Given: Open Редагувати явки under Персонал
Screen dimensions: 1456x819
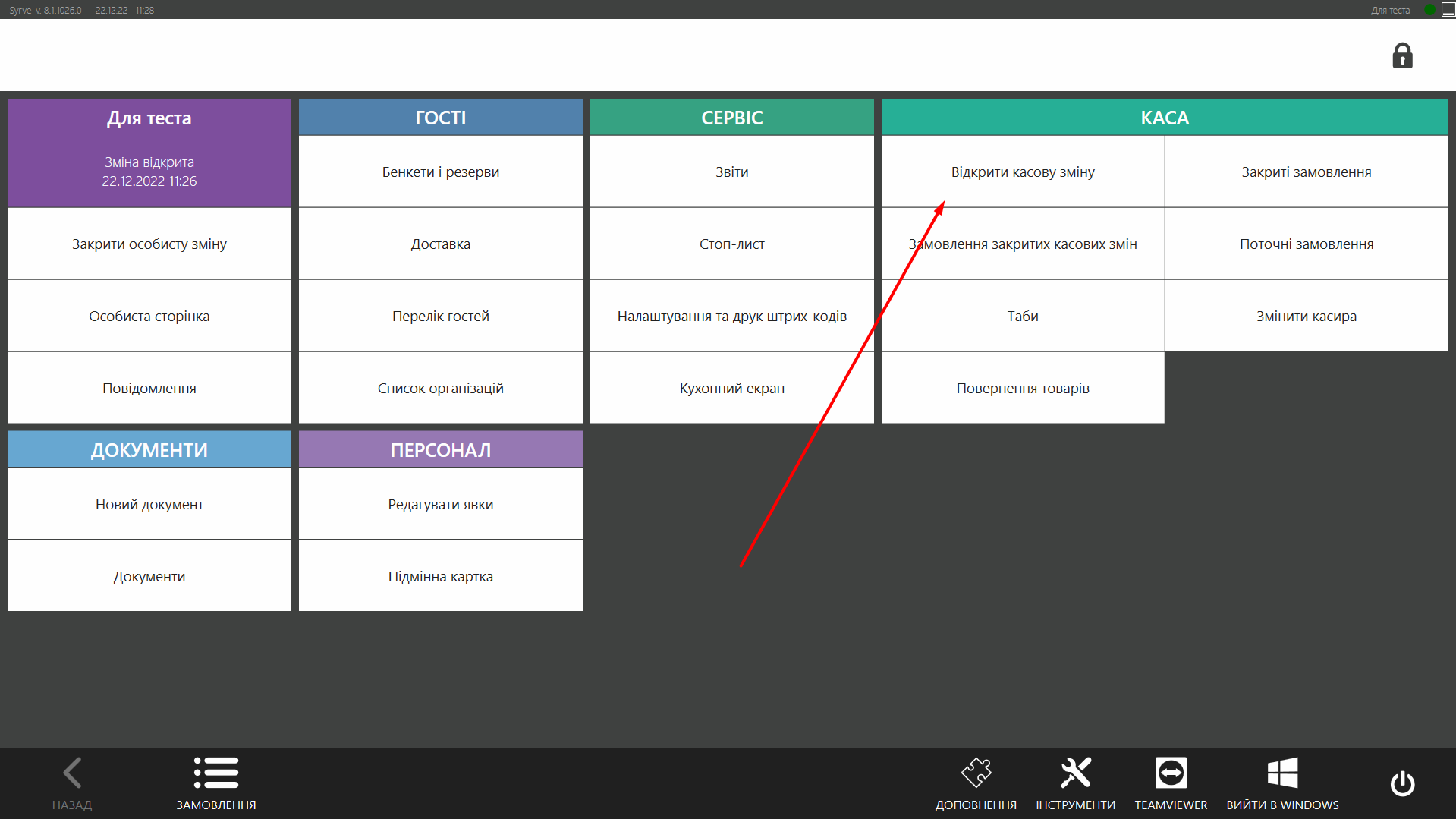Looking at the screenshot, I should click(440, 504).
